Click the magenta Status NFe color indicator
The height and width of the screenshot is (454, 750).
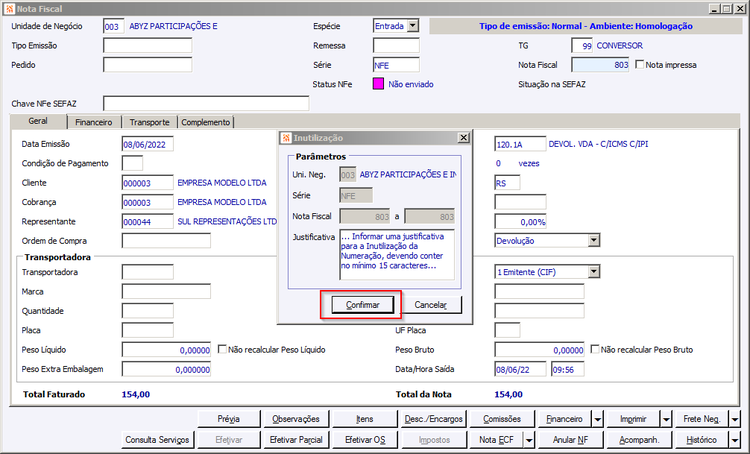click(378, 84)
